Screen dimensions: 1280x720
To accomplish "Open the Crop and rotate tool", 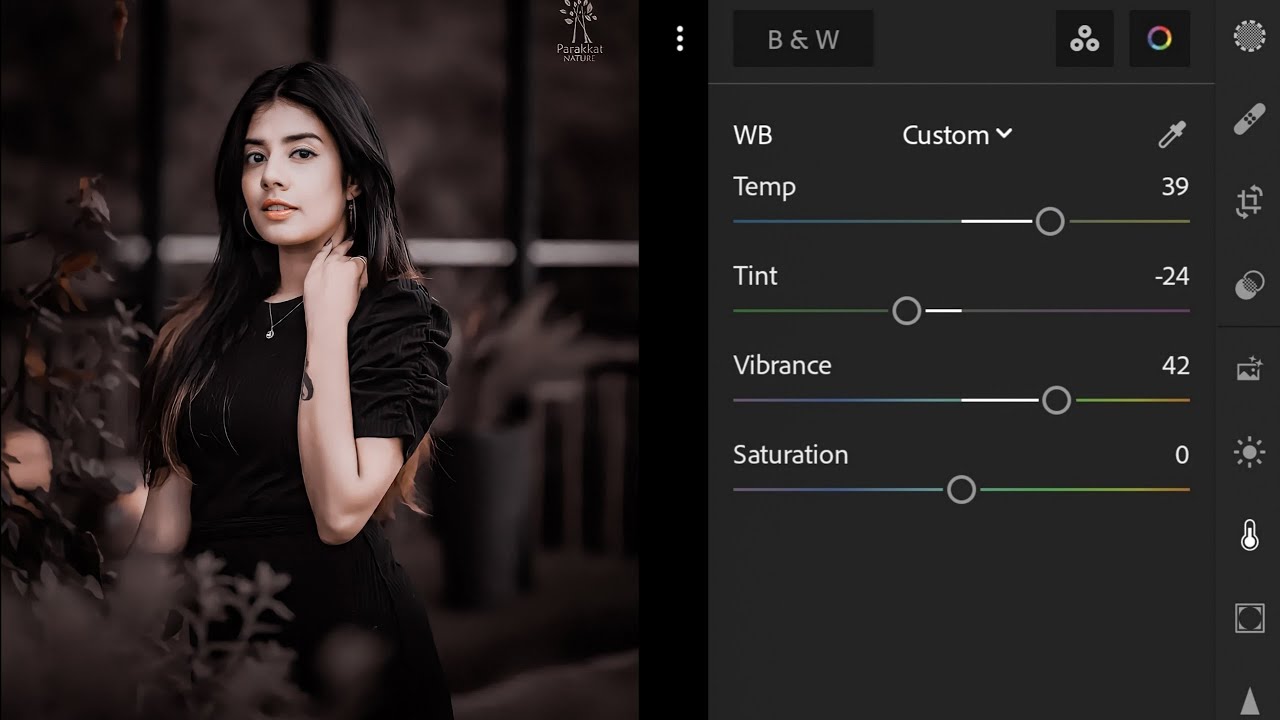I will (x=1249, y=203).
